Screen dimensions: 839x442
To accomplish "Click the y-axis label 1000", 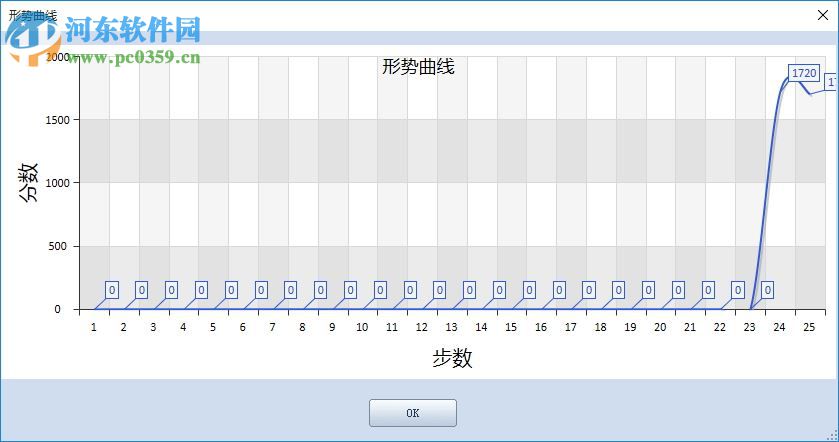I will point(58,183).
